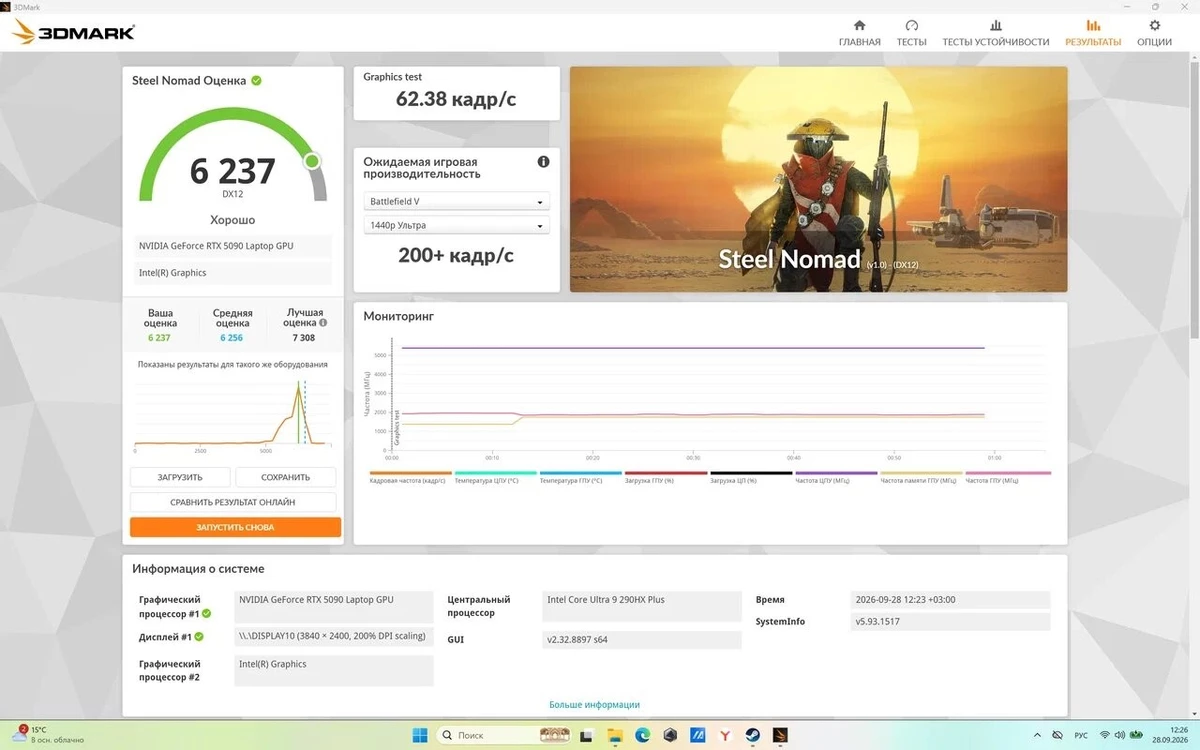Click the Steel Nomad banner image
The width and height of the screenshot is (1200, 750).
(x=818, y=179)
